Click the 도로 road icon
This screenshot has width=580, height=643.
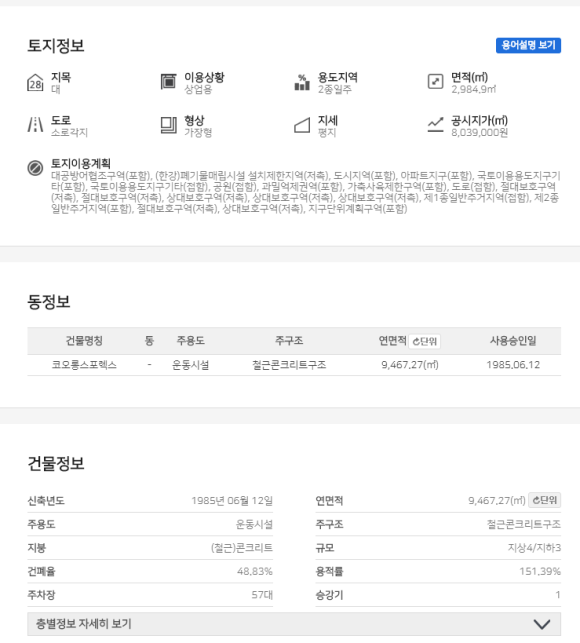click(x=35, y=125)
